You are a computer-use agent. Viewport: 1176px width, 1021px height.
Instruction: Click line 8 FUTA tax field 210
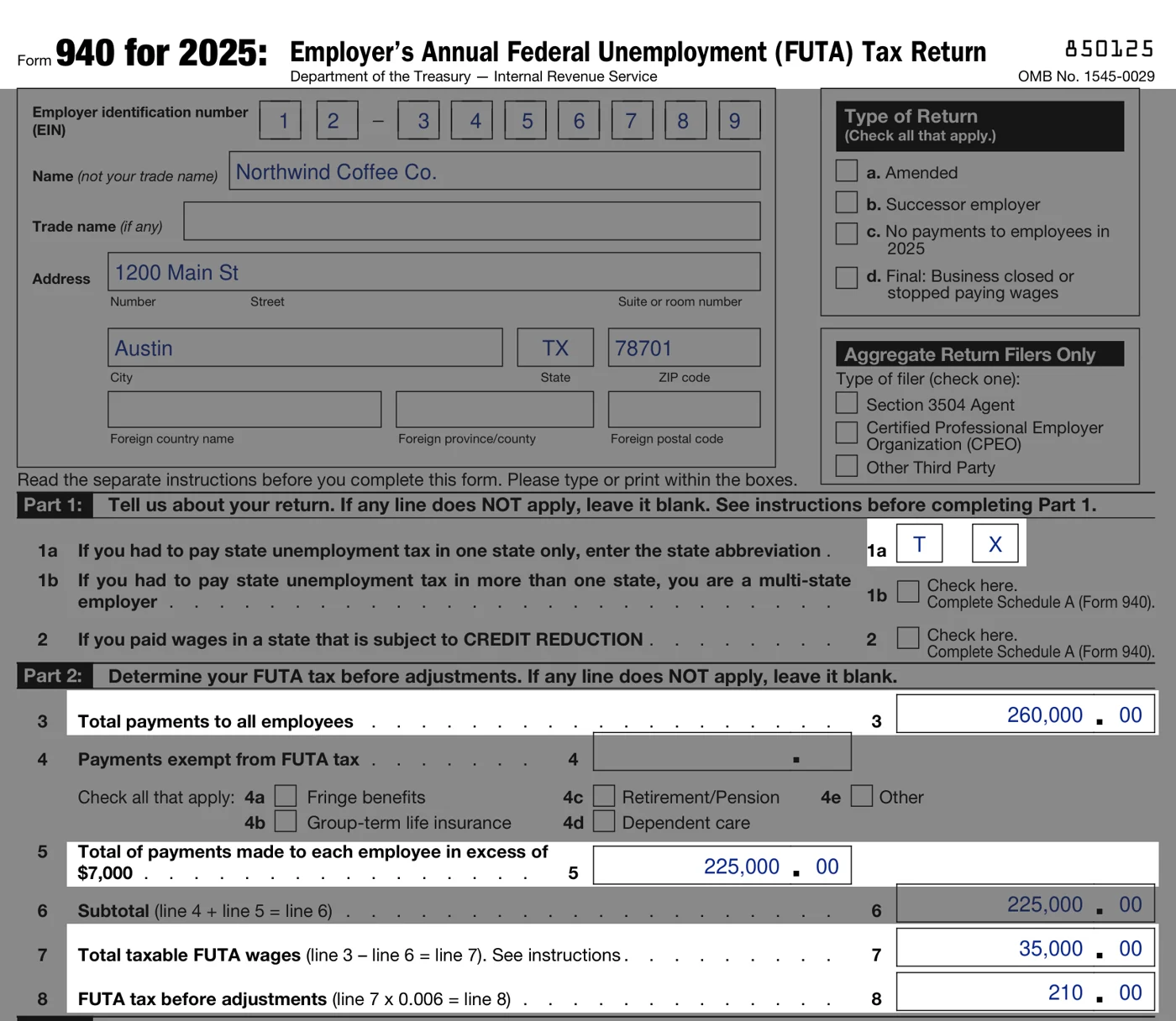[x=1026, y=992]
